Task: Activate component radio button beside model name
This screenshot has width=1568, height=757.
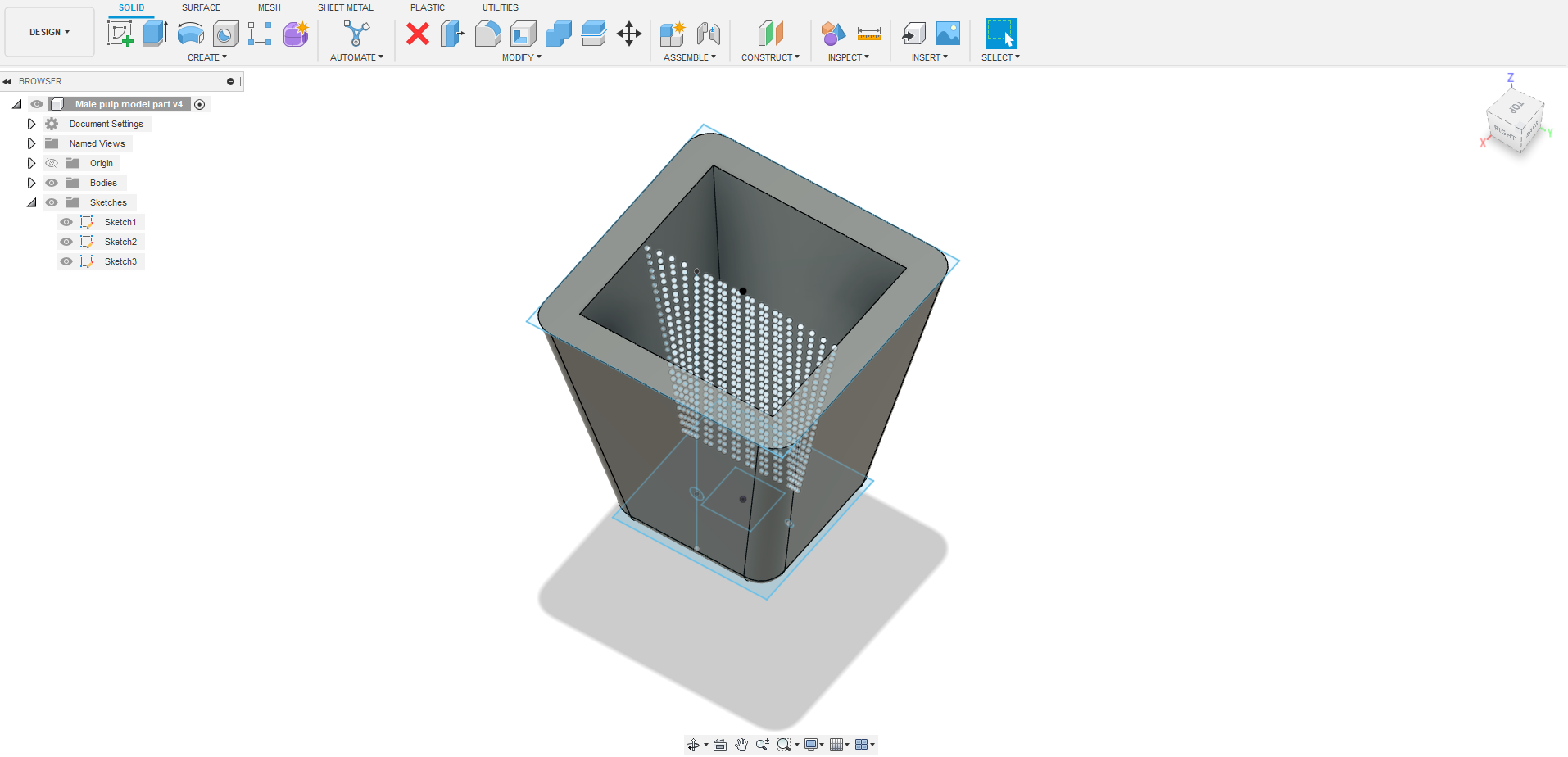Action: (x=200, y=104)
